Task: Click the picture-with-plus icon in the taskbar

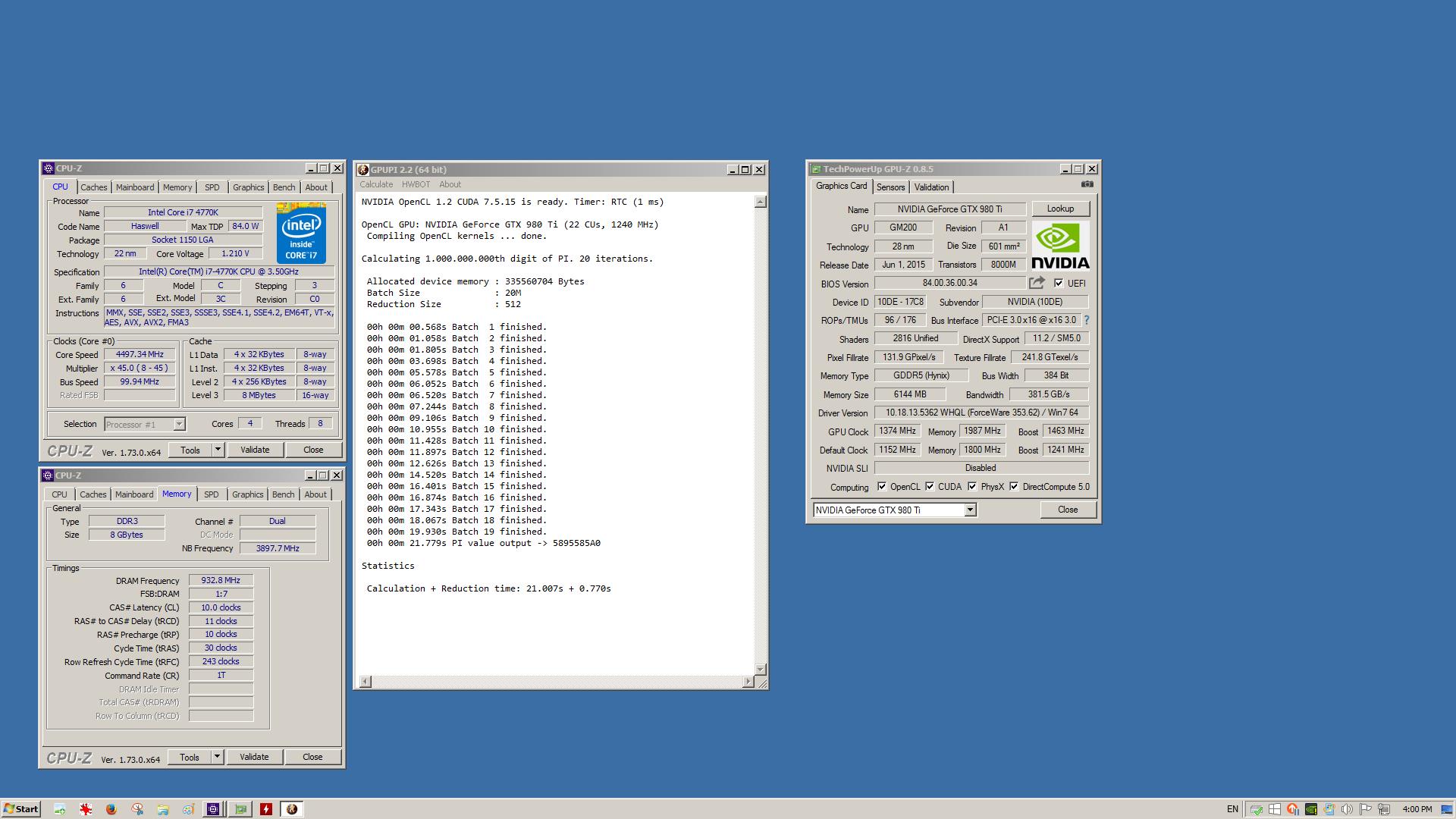Action: [60, 809]
